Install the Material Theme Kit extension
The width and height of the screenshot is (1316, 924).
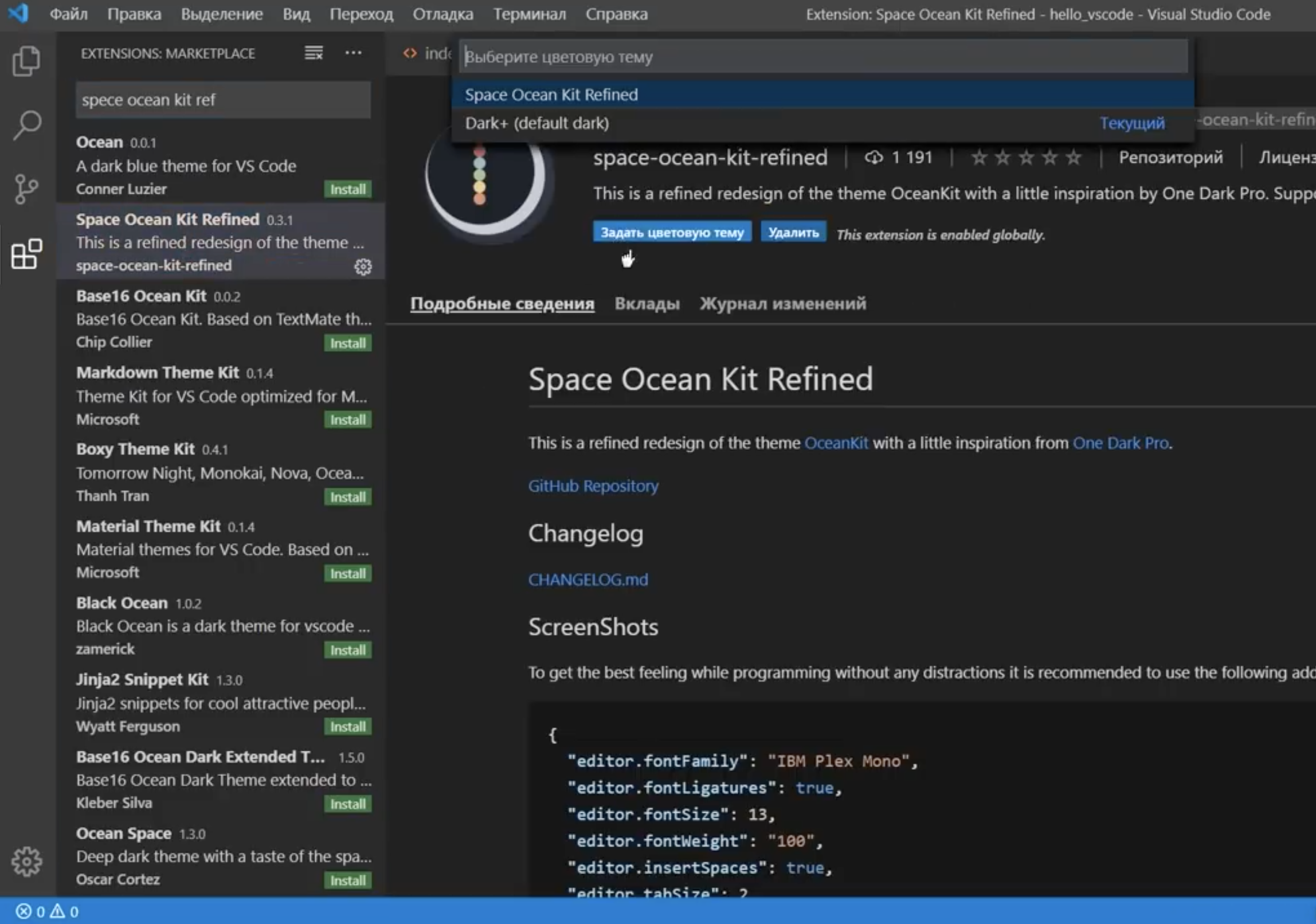347,574
